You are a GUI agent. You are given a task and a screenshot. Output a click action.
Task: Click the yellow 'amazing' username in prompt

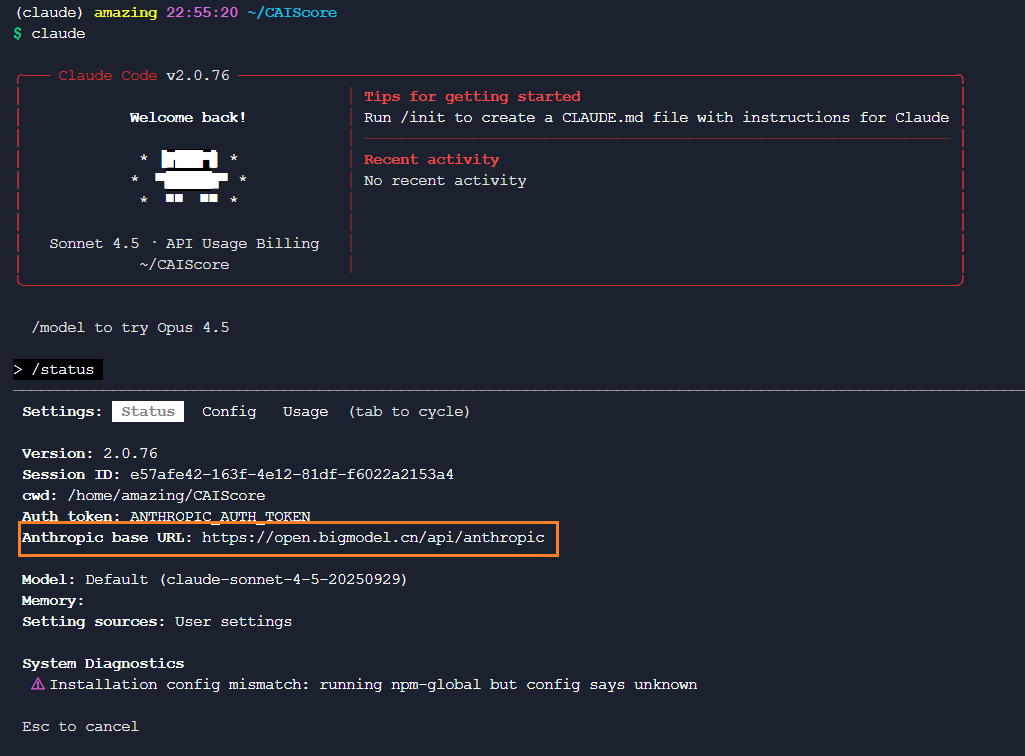pos(126,12)
